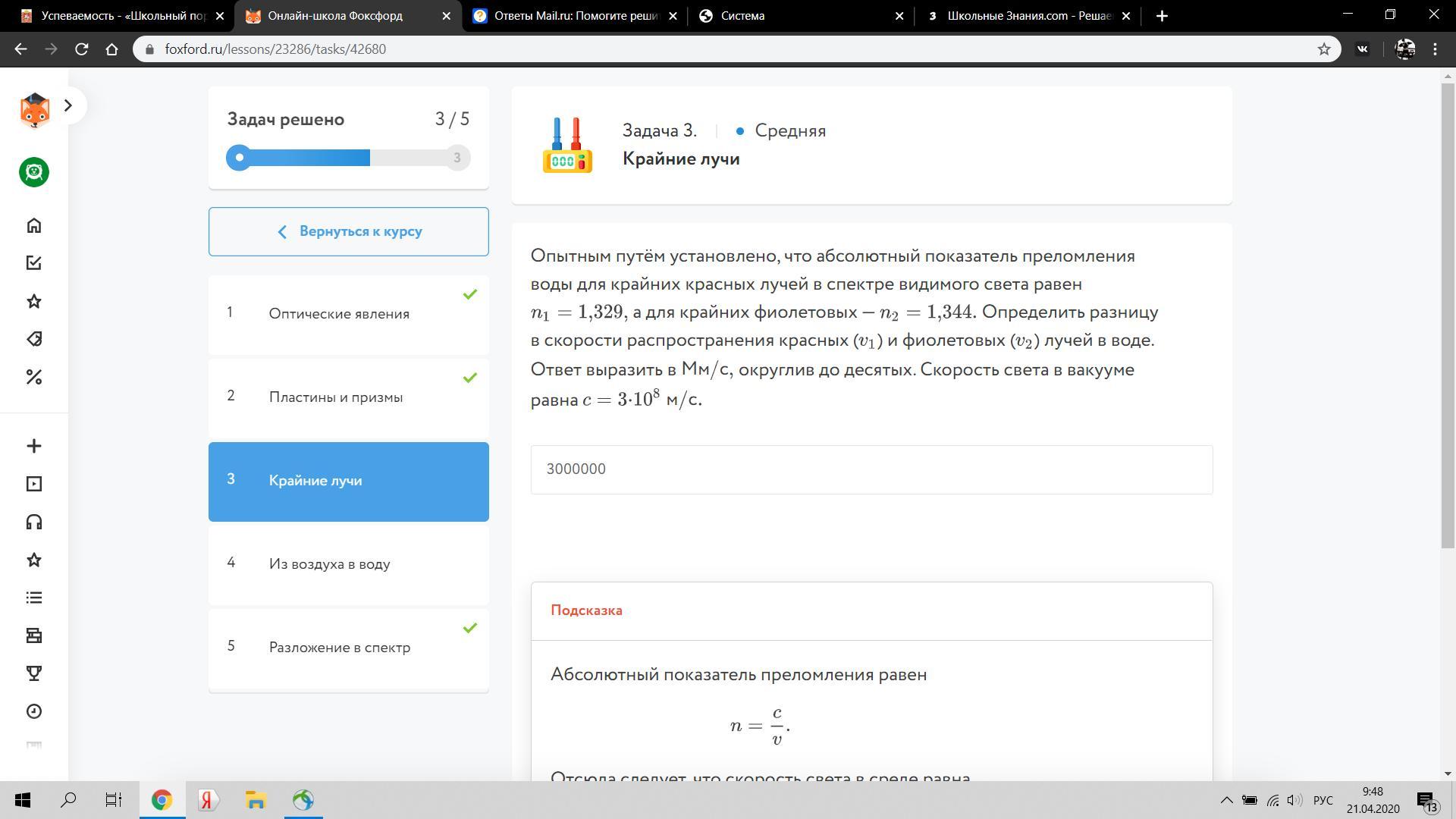This screenshot has height=819, width=1456.
Task: Expand the left sidebar with chevron
Action: pyautogui.click(x=68, y=105)
